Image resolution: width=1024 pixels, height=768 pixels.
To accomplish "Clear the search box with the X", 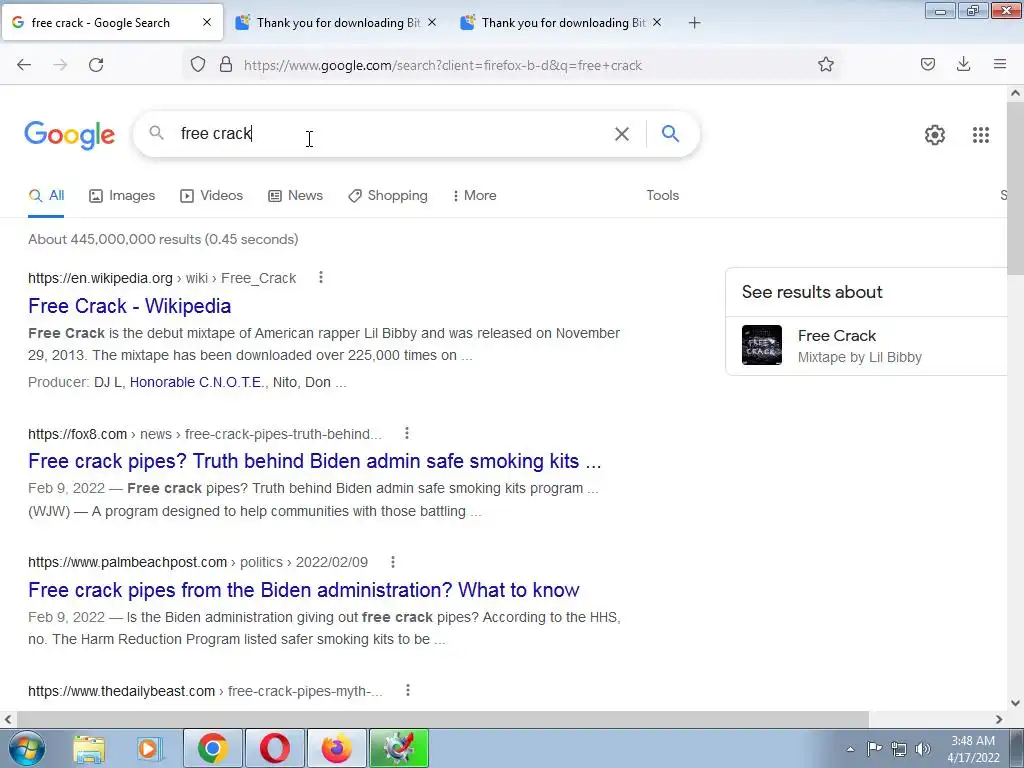I will (622, 134).
